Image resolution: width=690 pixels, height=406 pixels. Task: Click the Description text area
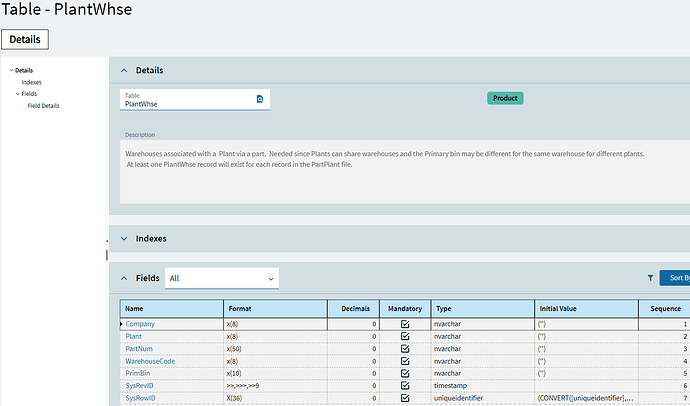click(405, 172)
